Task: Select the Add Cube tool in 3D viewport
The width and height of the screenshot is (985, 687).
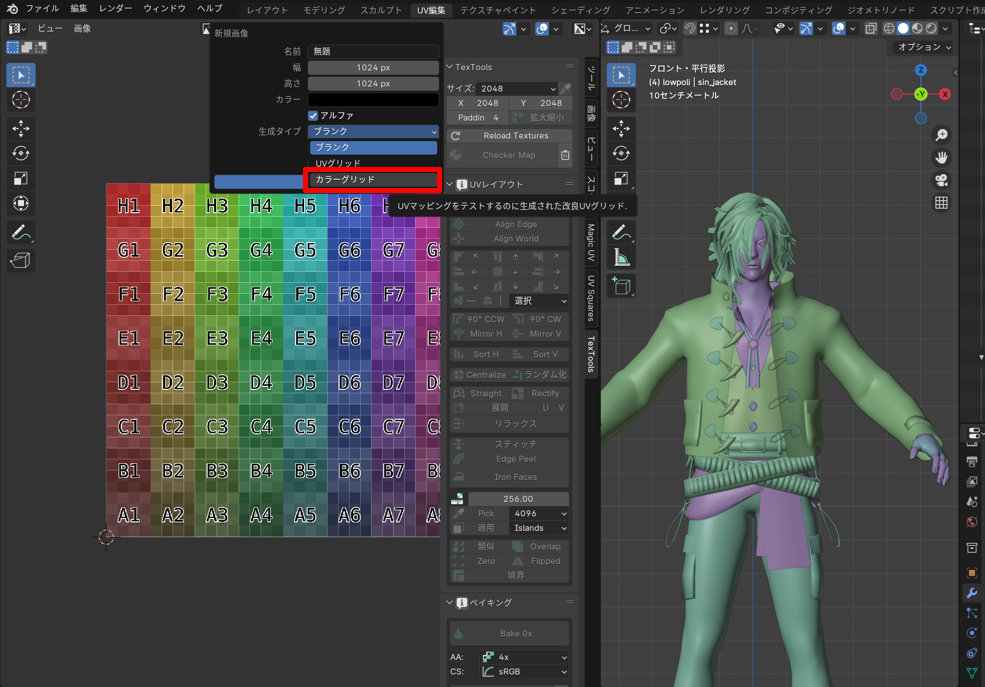Action: (x=621, y=286)
